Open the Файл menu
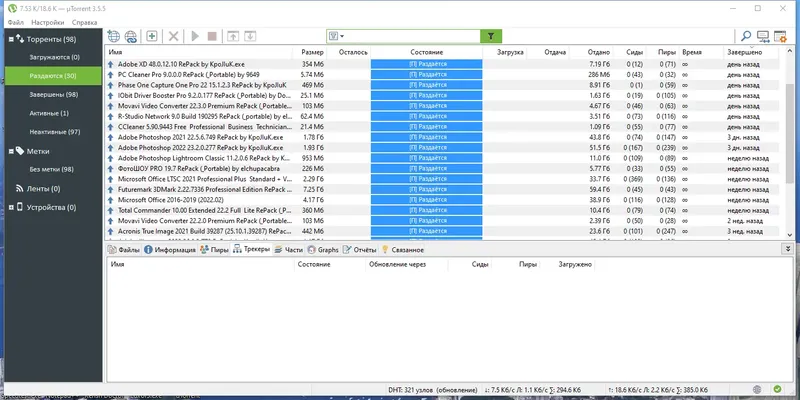The height and width of the screenshot is (400, 800). pos(15,22)
